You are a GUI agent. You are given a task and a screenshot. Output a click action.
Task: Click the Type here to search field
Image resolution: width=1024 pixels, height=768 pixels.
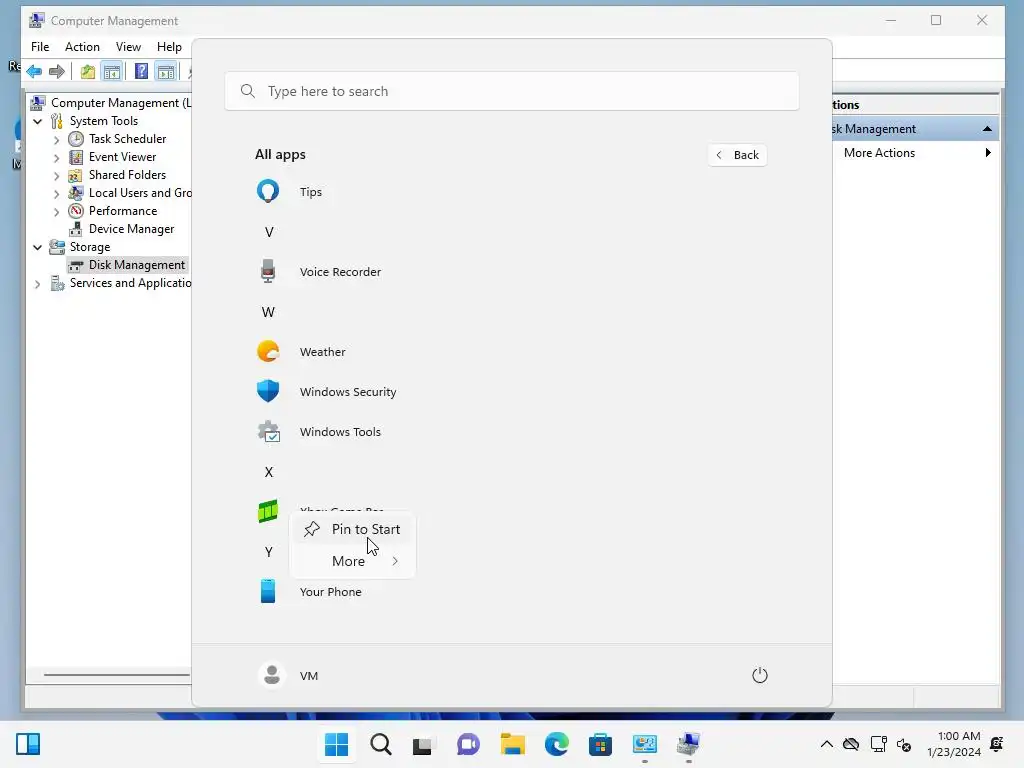[512, 91]
